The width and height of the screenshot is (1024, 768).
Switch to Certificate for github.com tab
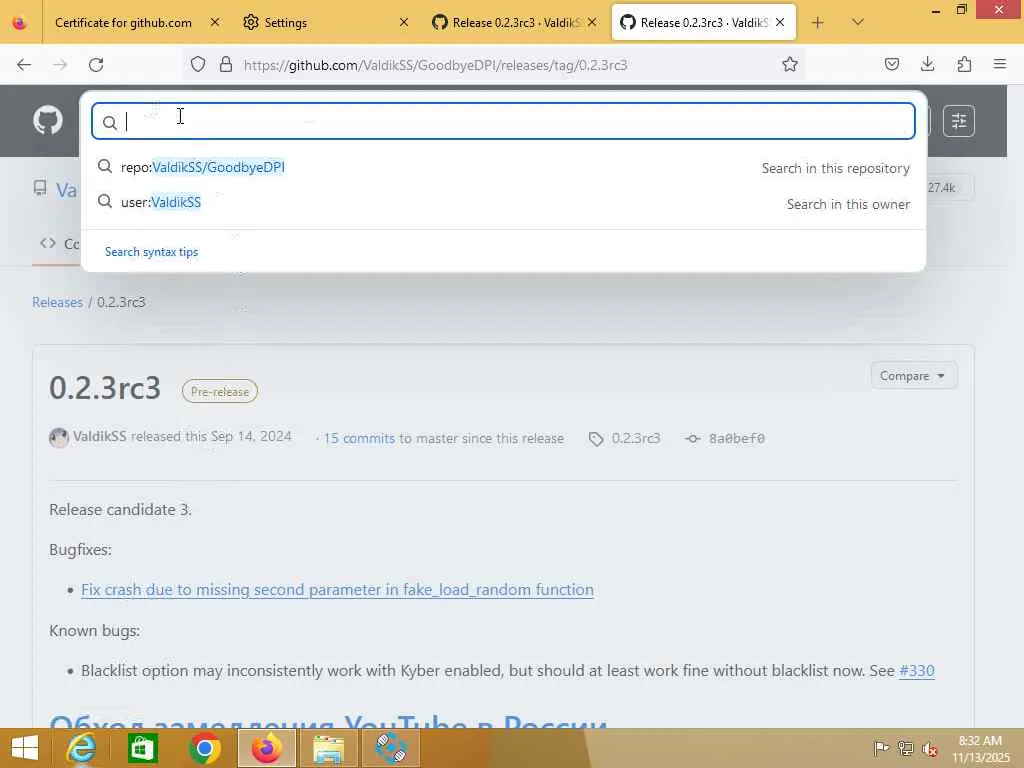[x=123, y=23]
